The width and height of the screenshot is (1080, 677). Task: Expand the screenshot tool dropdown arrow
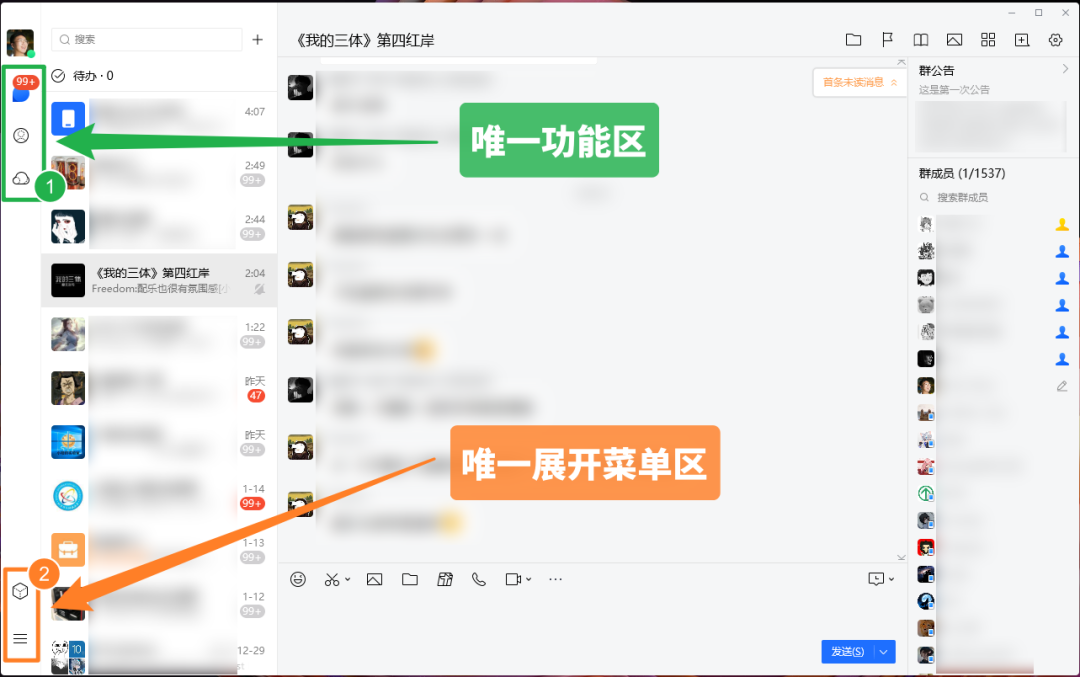point(347,579)
